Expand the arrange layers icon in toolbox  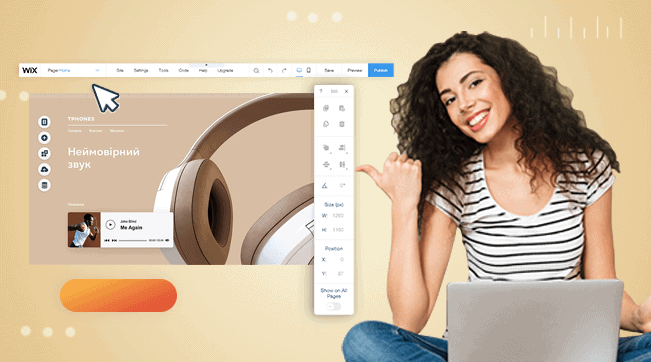(x=326, y=148)
